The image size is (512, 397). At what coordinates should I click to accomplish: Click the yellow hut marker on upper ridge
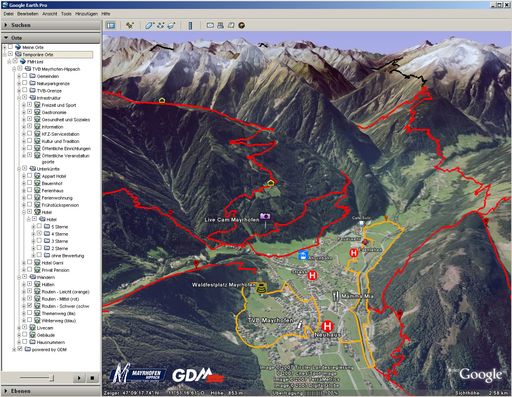(x=162, y=100)
